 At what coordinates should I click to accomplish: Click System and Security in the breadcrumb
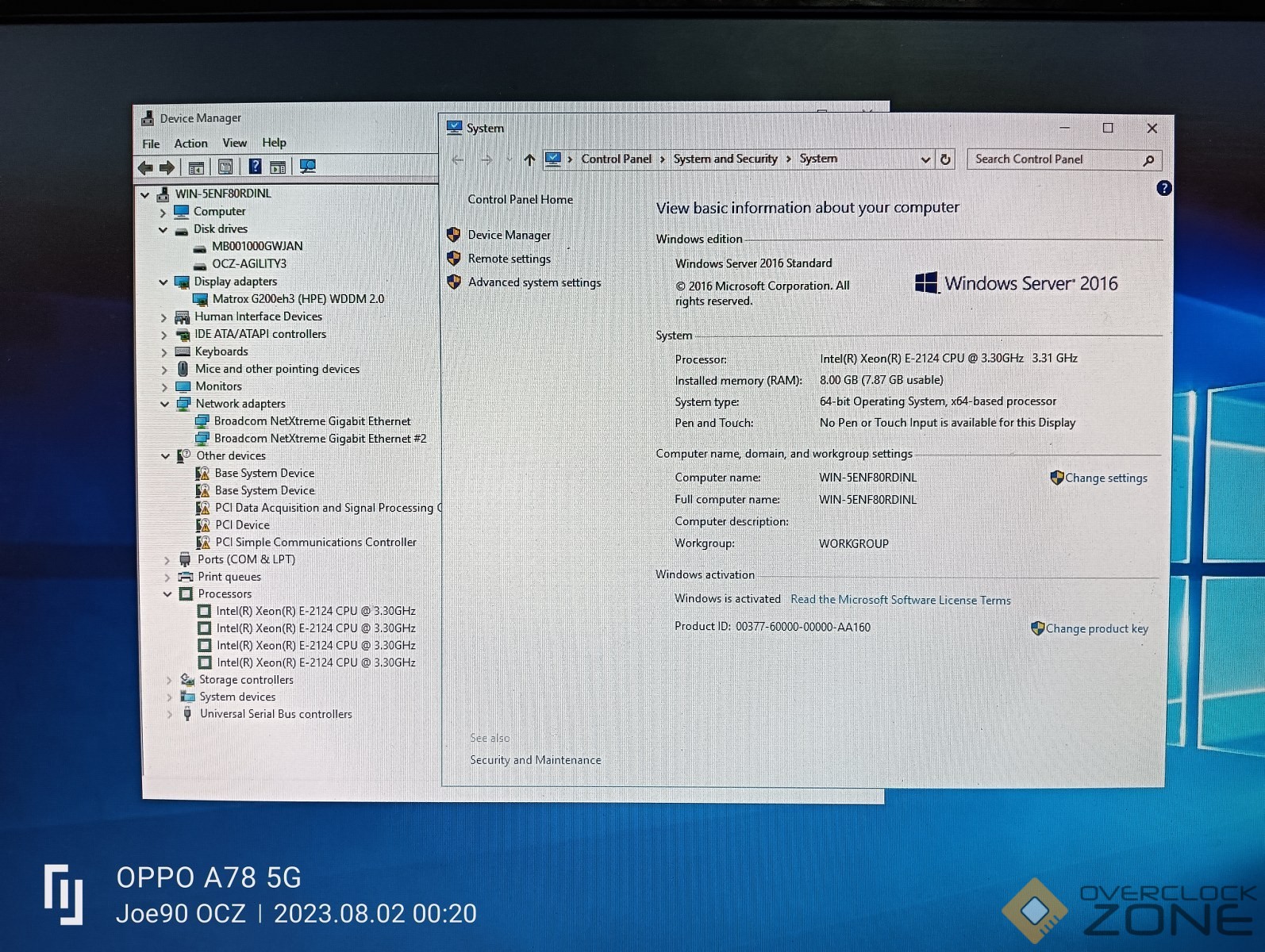pyautogui.click(x=725, y=159)
